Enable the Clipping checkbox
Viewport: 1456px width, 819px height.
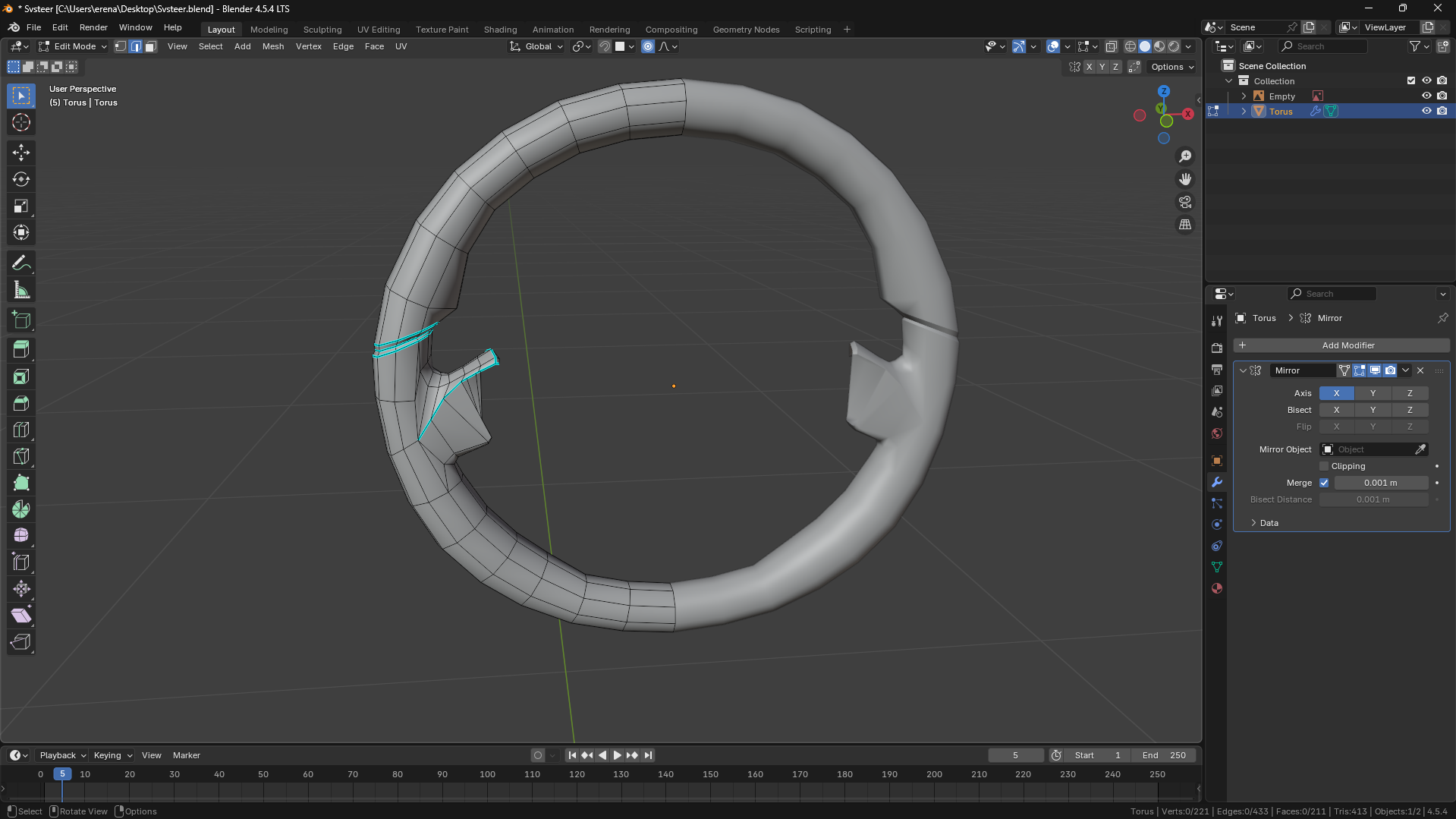click(x=1325, y=466)
